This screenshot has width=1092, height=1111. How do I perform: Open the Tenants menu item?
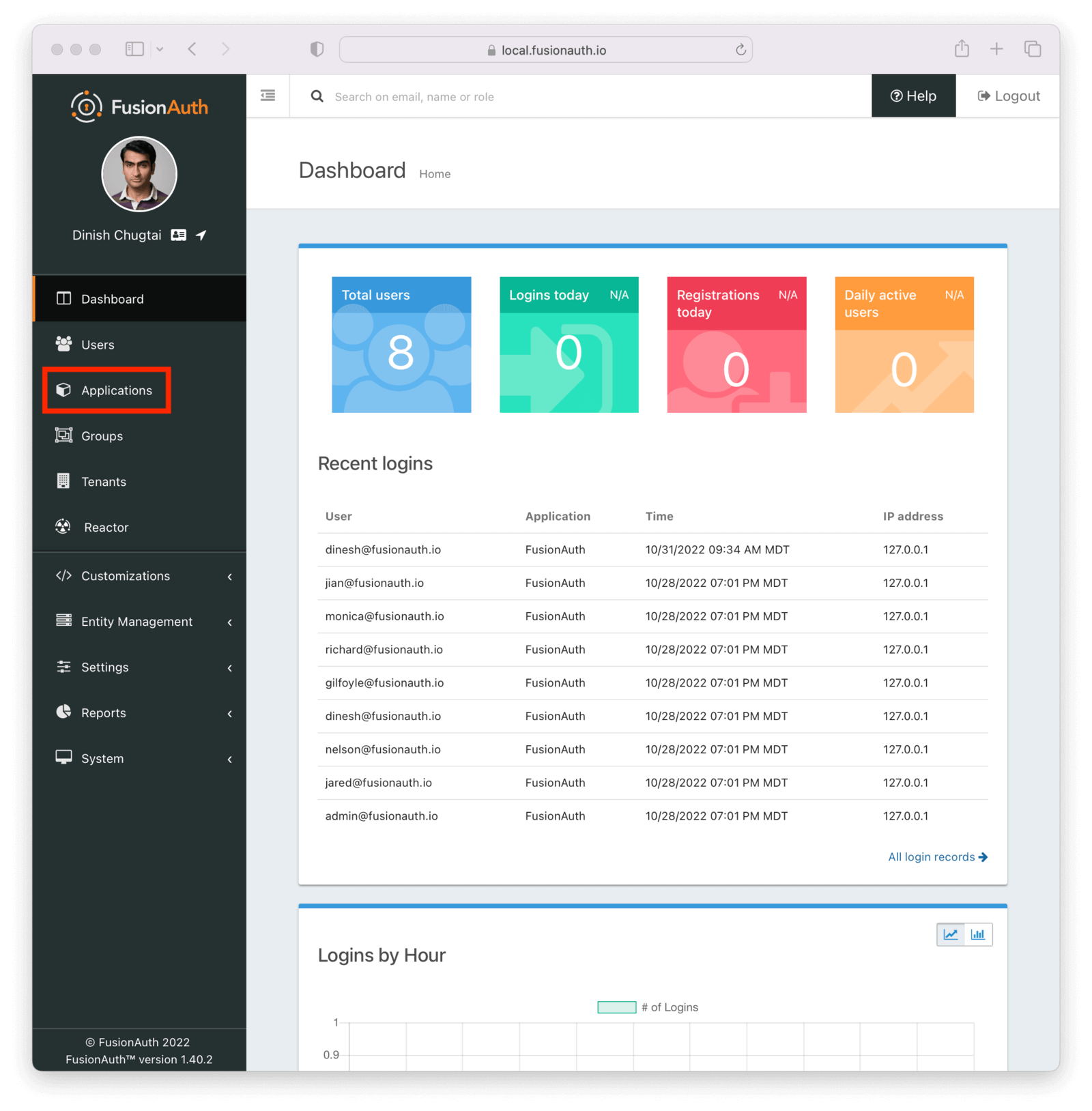pyautogui.click(x=139, y=481)
